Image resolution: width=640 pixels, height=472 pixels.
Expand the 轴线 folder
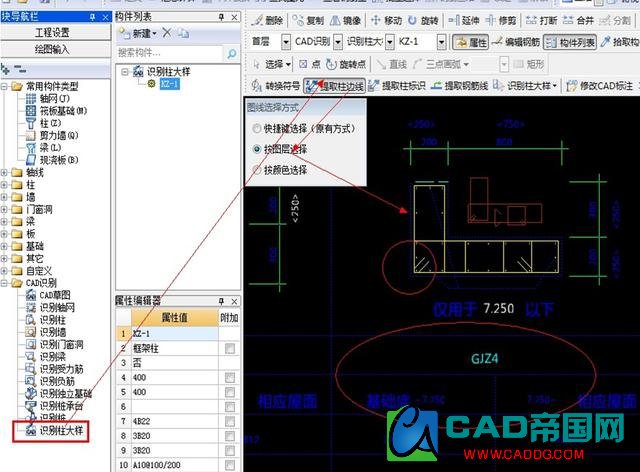click(x=4, y=172)
